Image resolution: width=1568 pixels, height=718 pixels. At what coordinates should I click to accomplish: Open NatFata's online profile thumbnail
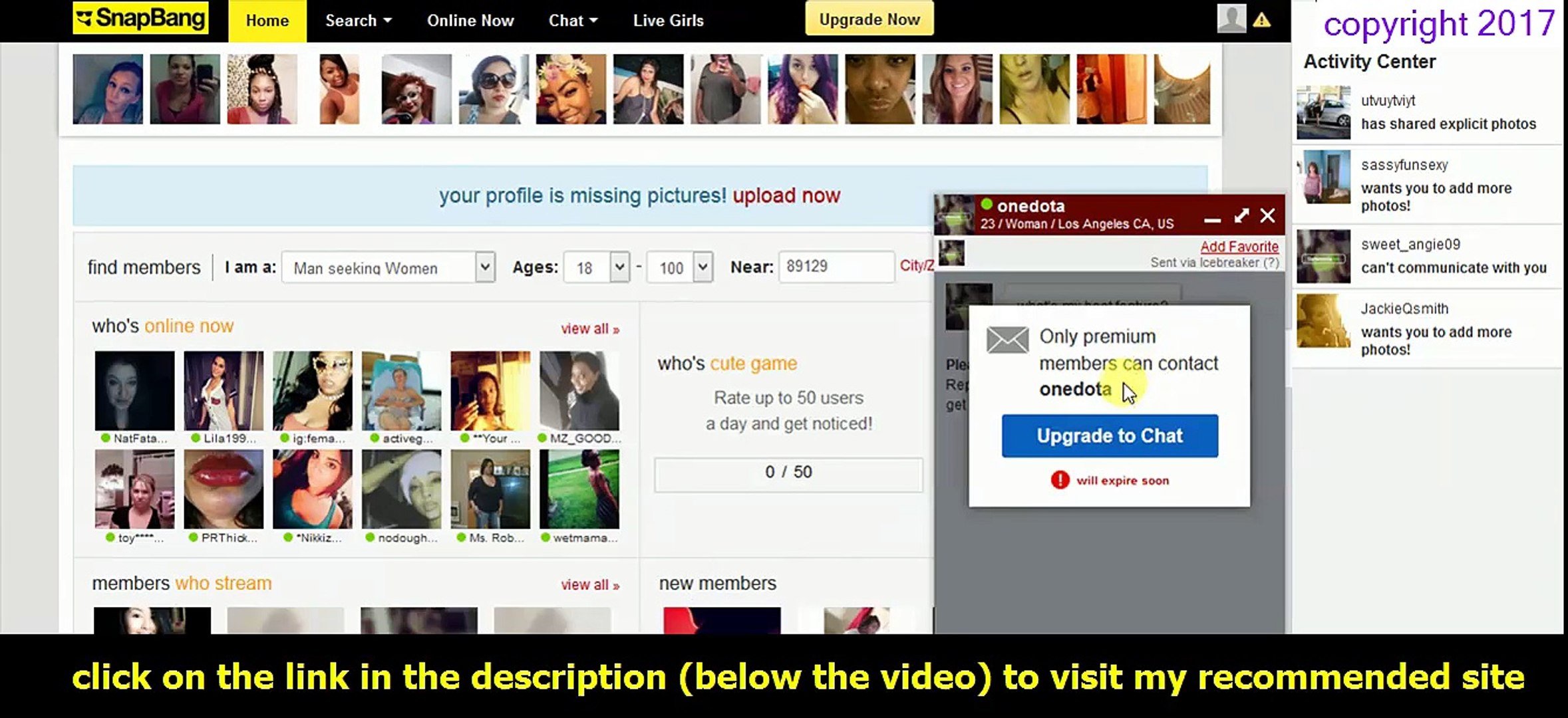click(134, 391)
